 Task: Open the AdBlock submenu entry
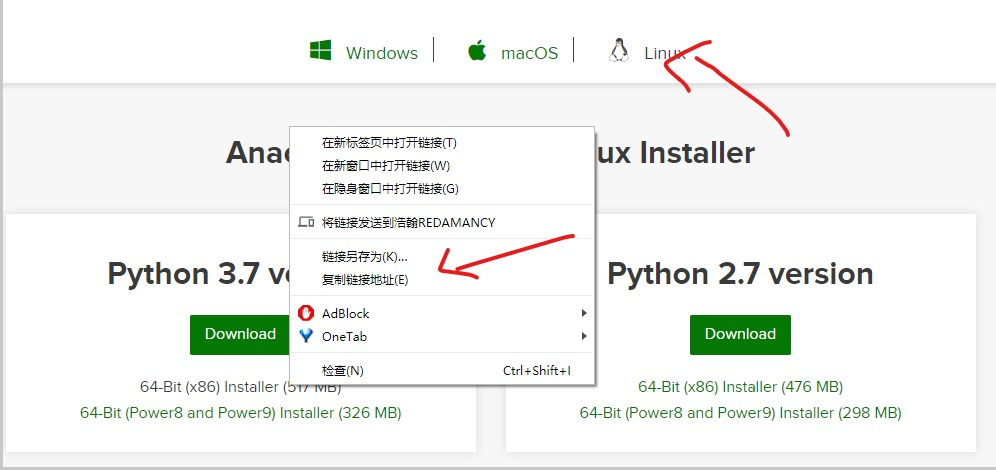pos(442,313)
